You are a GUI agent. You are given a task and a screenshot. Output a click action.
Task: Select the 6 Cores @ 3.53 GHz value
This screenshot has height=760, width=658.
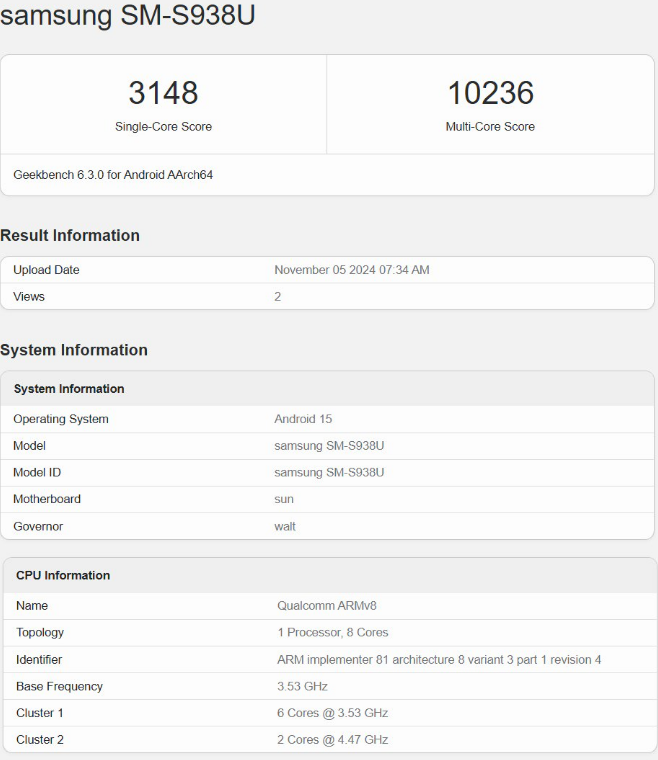(333, 713)
